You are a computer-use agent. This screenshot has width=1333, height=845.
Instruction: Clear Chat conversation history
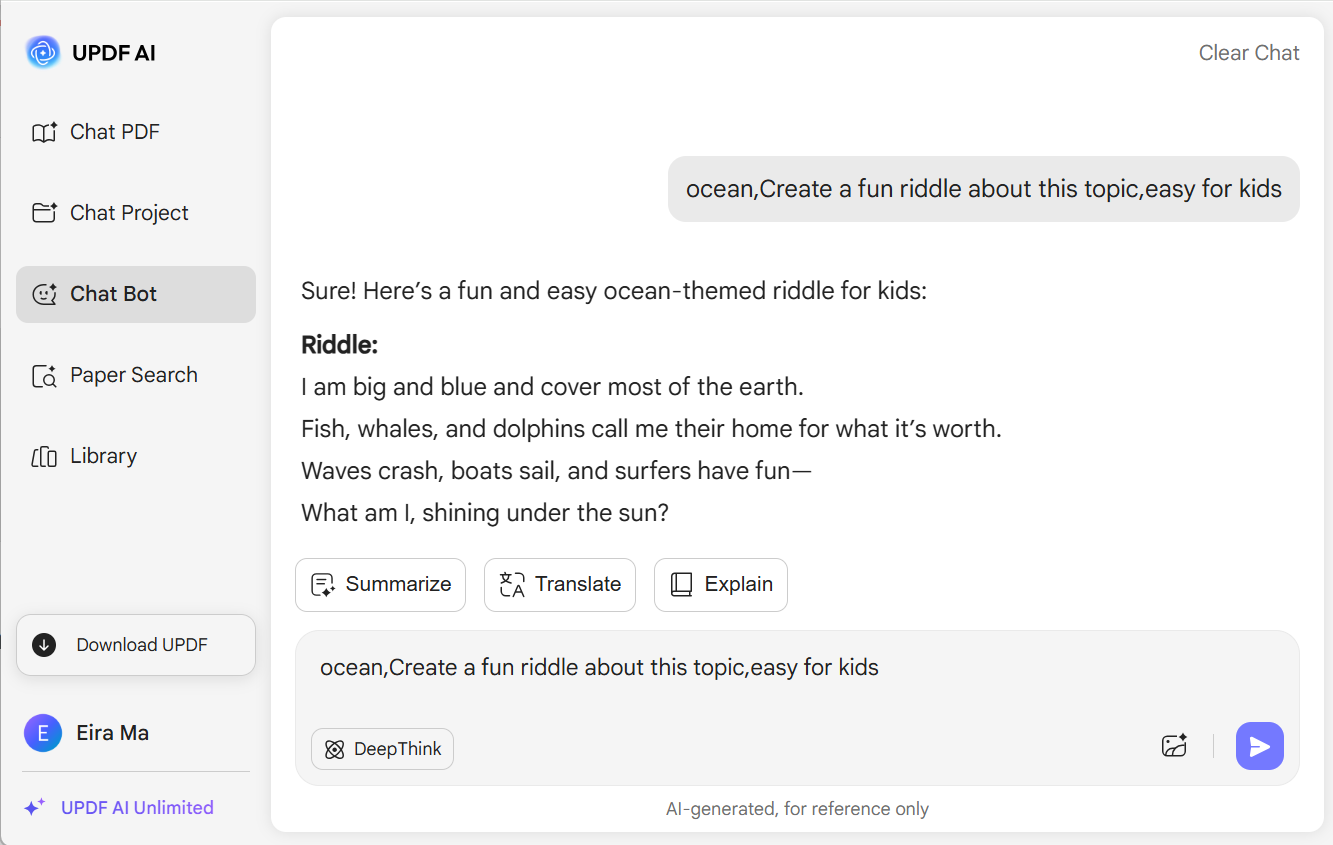tap(1249, 53)
